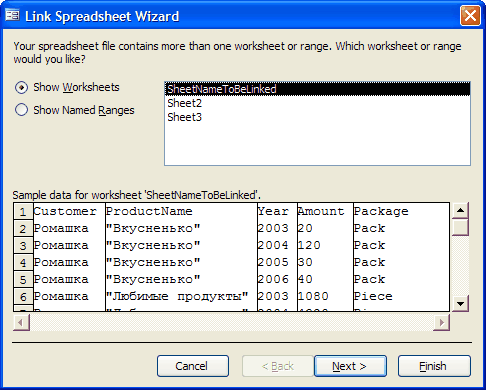Click the Next > button
The width and height of the screenshot is (486, 390).
tap(350, 366)
